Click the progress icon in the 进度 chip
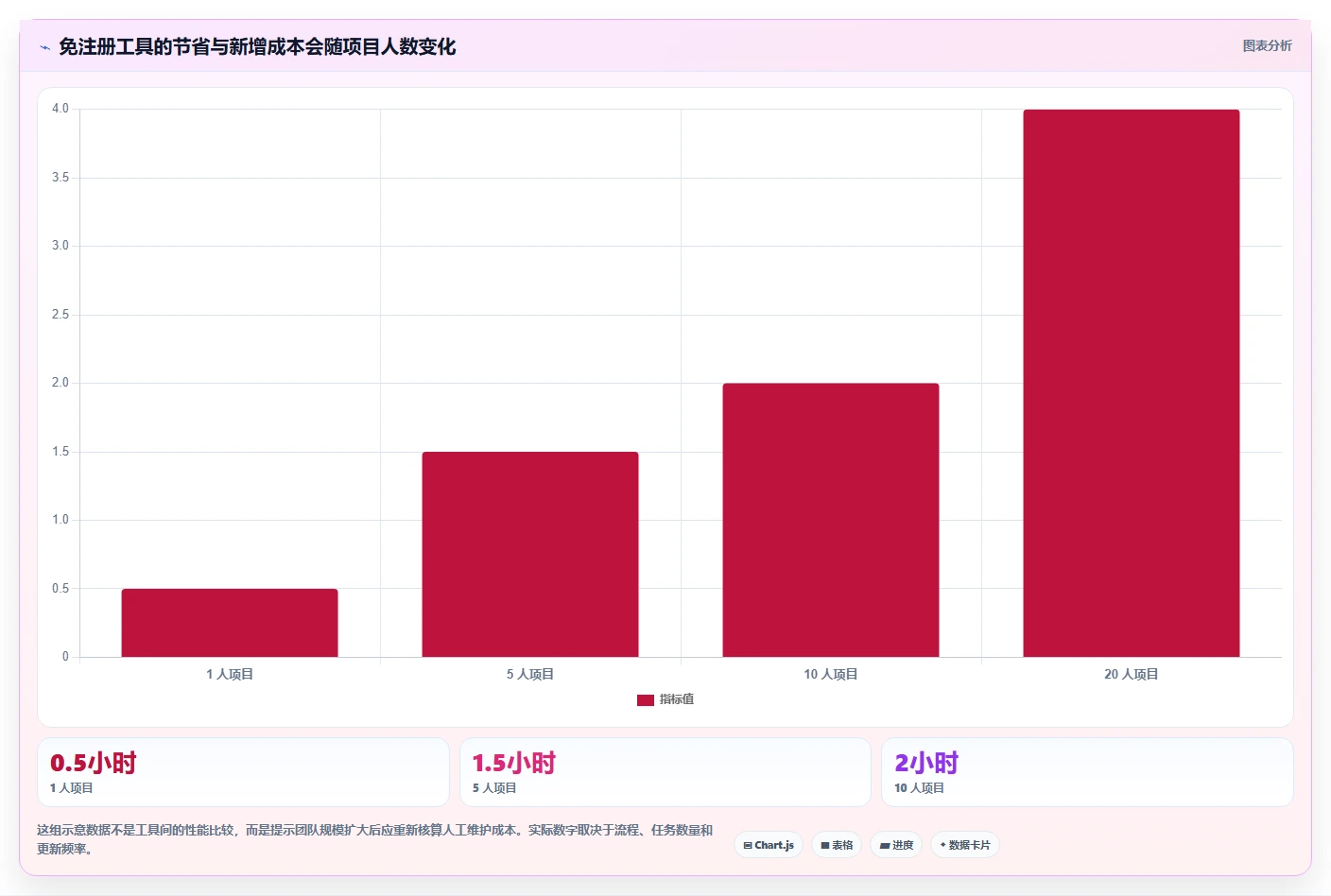Image resolution: width=1331 pixels, height=896 pixels. (x=885, y=846)
